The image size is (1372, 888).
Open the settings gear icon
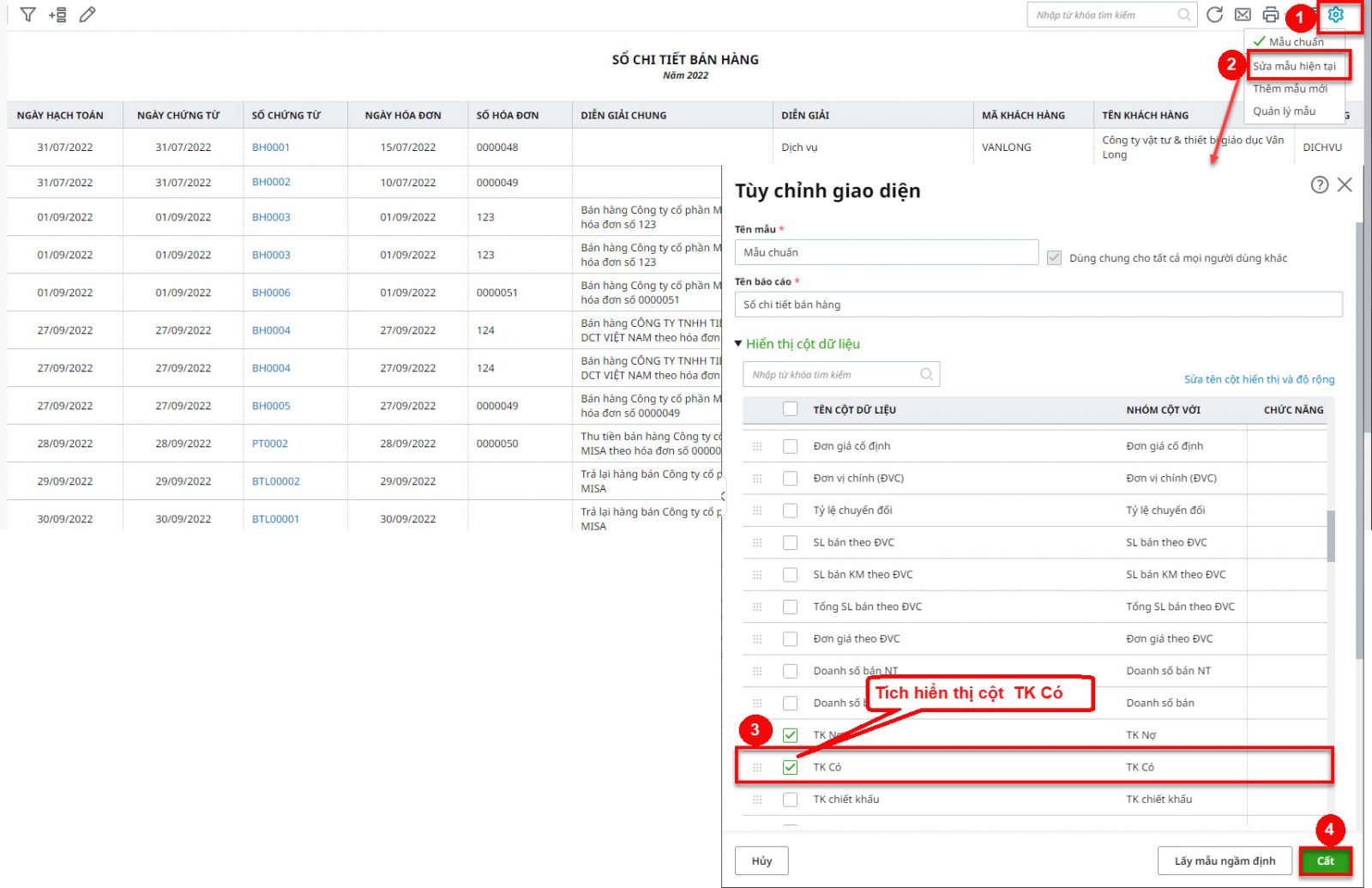click(x=1335, y=15)
